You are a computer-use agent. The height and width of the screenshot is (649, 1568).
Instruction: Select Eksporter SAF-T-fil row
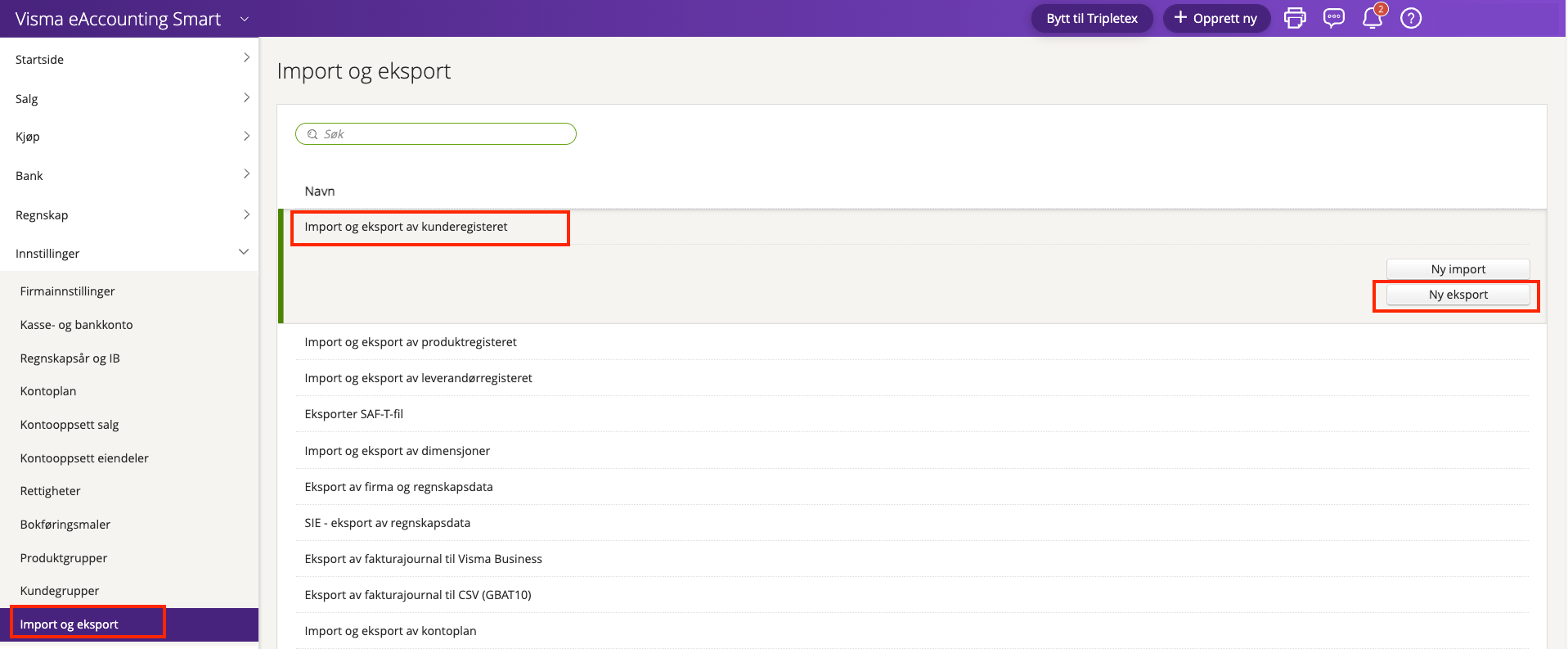(x=912, y=414)
